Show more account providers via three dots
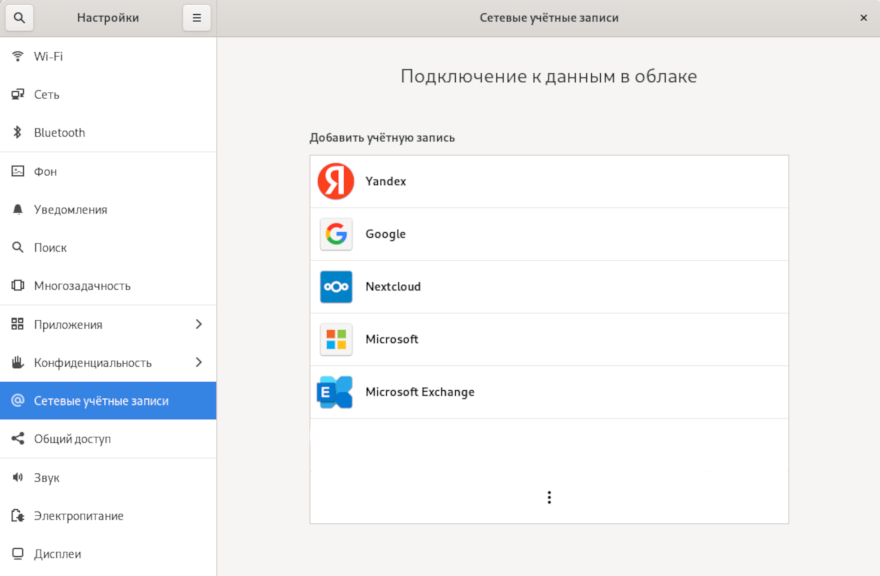 tap(549, 497)
